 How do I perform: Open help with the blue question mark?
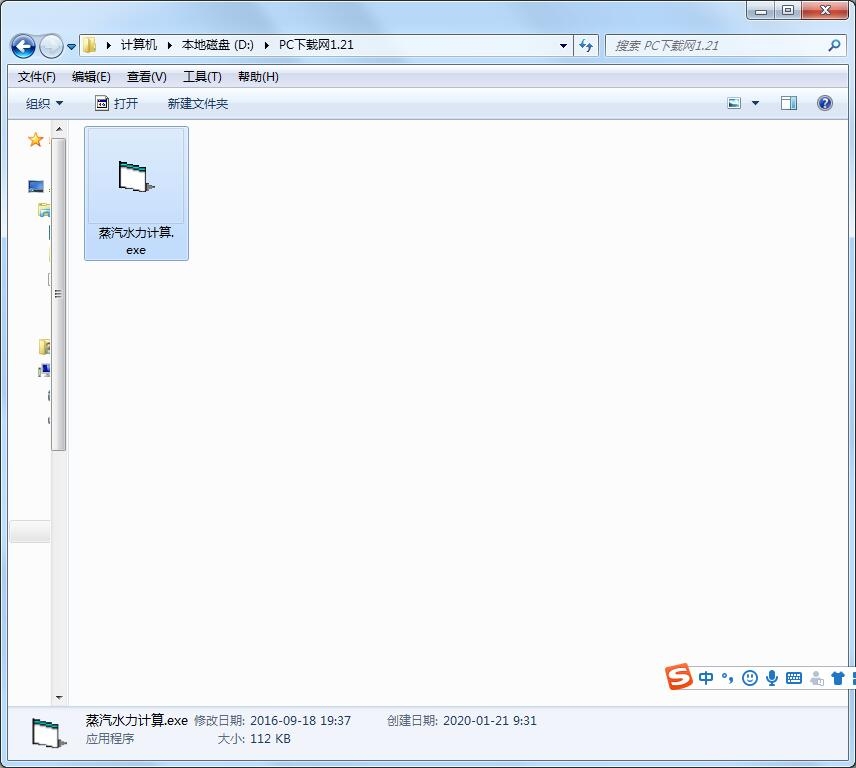point(824,103)
